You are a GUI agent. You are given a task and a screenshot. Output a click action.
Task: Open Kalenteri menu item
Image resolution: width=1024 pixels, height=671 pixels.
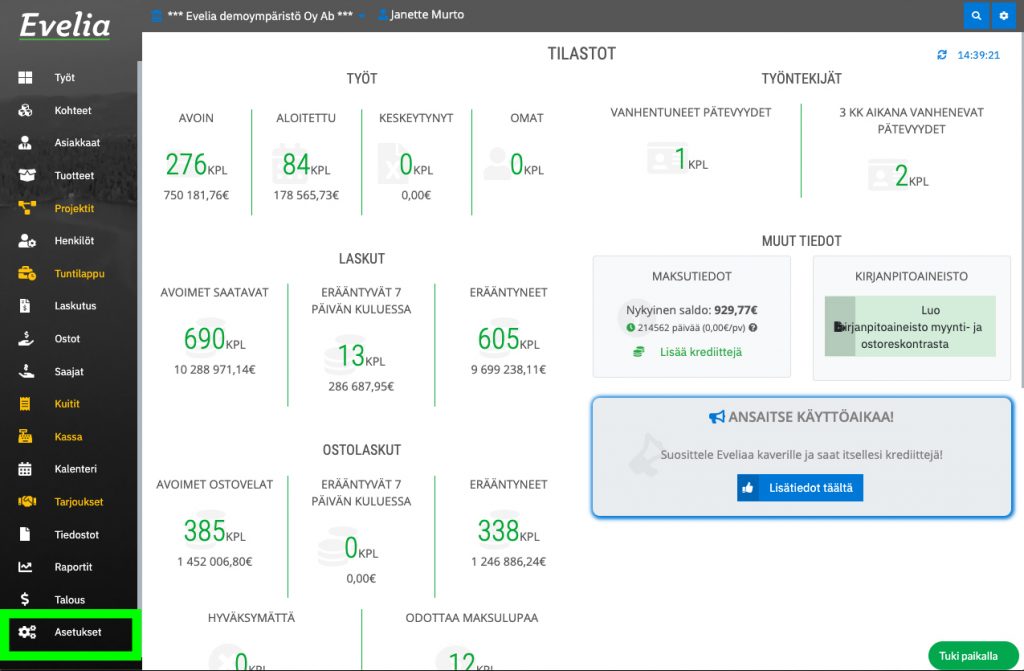76,468
